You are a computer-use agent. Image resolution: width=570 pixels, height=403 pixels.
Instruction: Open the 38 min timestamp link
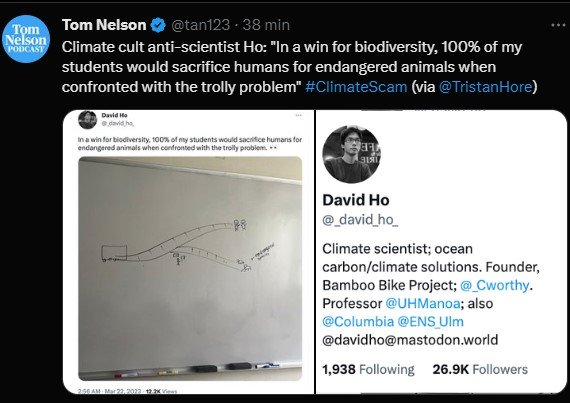266,25
